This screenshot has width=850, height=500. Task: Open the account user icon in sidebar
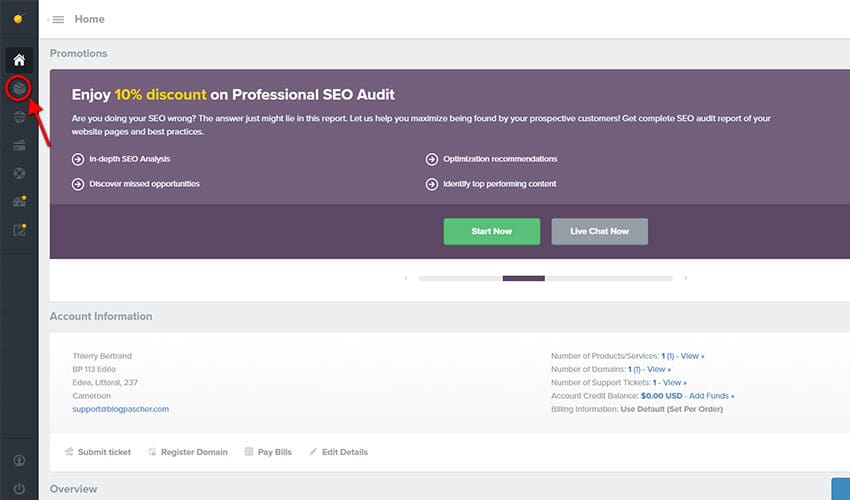coord(19,460)
